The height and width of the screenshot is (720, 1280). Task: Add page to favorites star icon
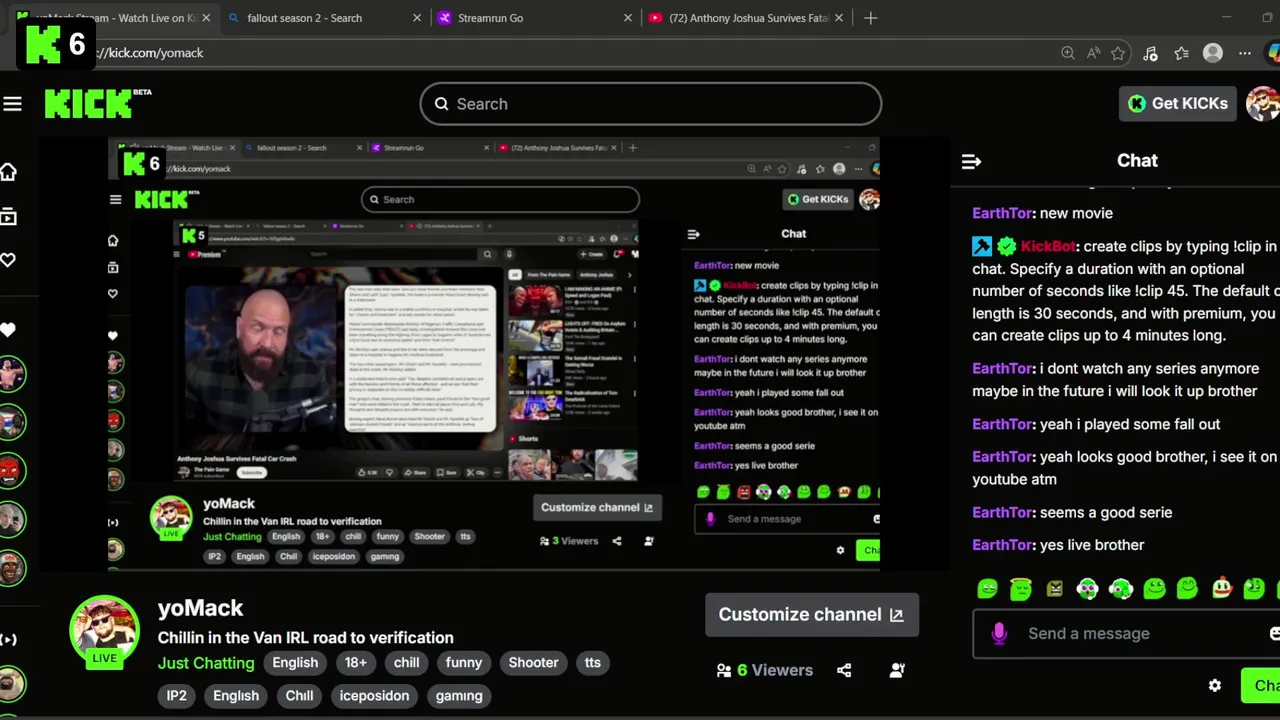1118,53
